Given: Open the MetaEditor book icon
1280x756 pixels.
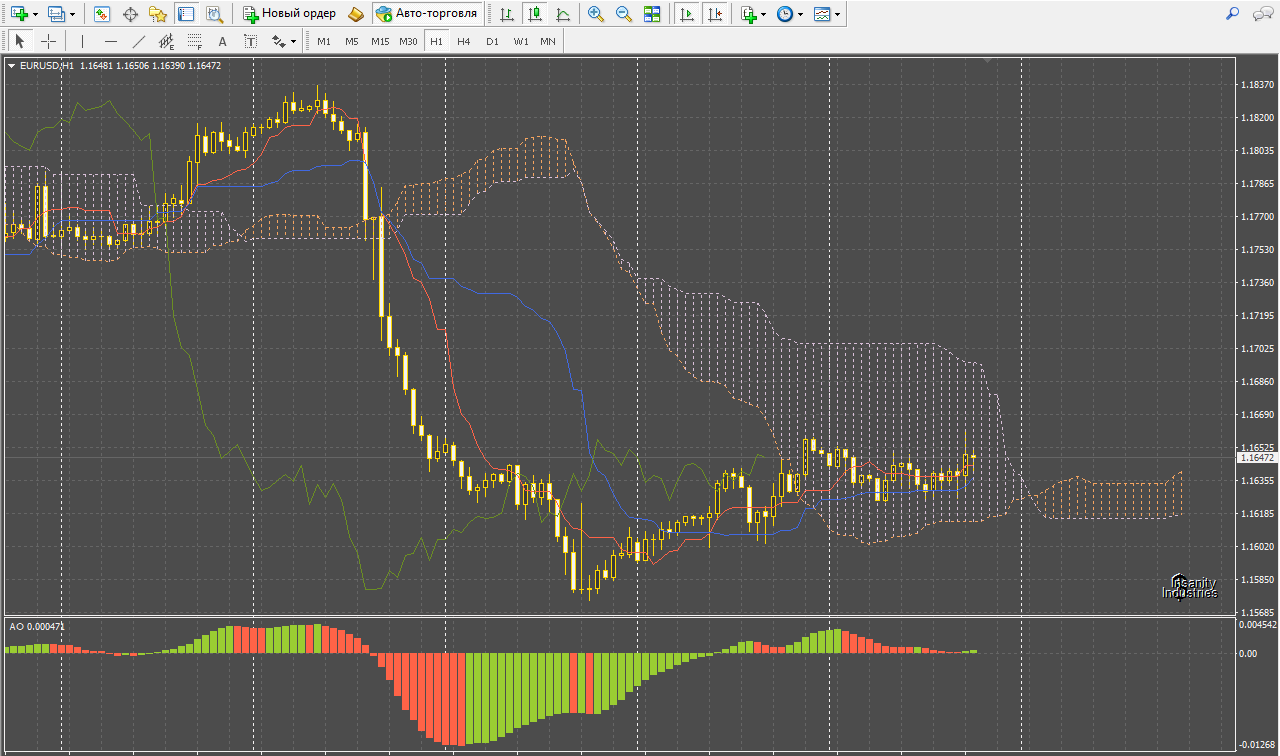Looking at the screenshot, I should (357, 14).
